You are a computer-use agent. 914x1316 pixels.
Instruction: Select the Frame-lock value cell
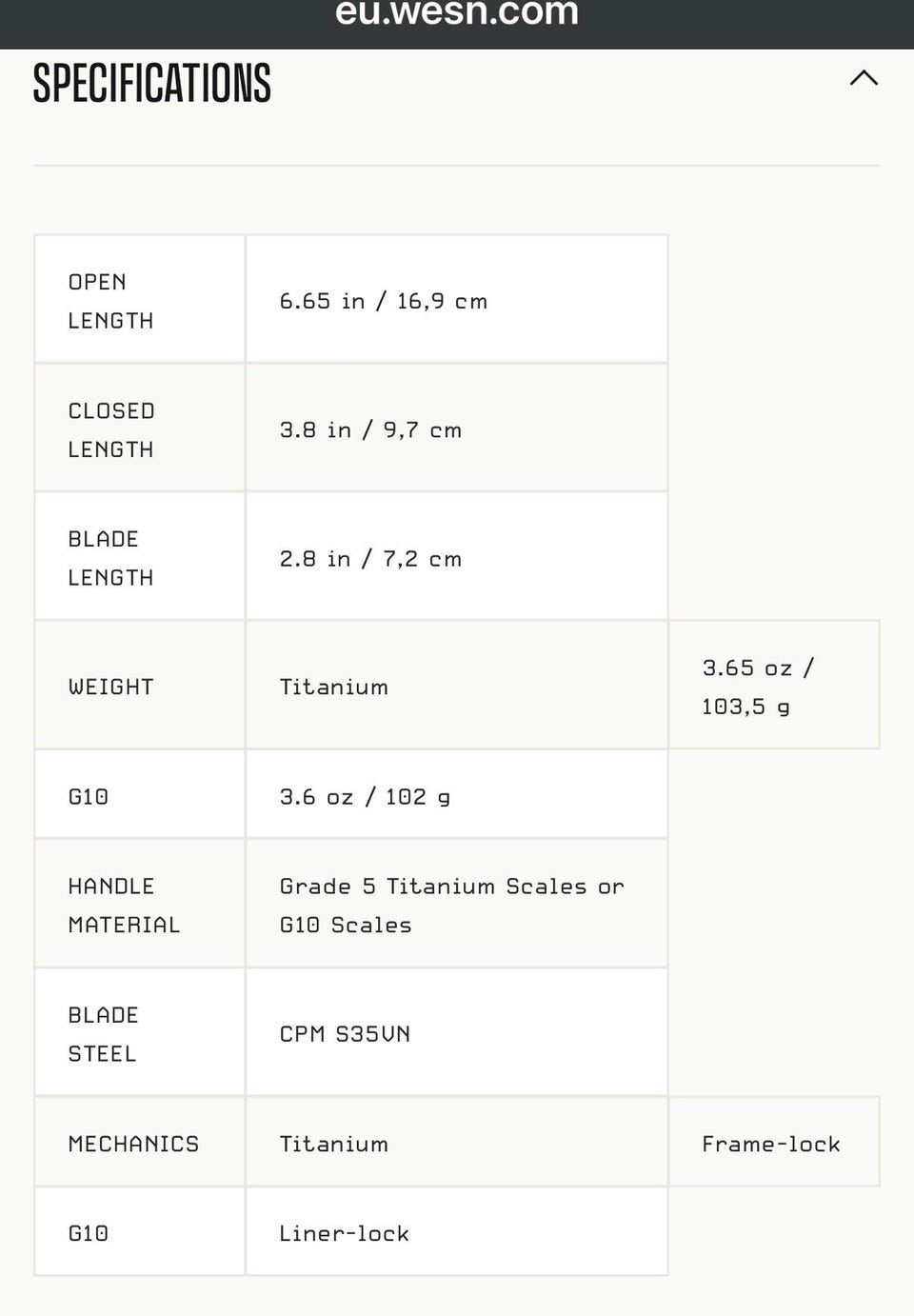pyautogui.click(x=774, y=1142)
